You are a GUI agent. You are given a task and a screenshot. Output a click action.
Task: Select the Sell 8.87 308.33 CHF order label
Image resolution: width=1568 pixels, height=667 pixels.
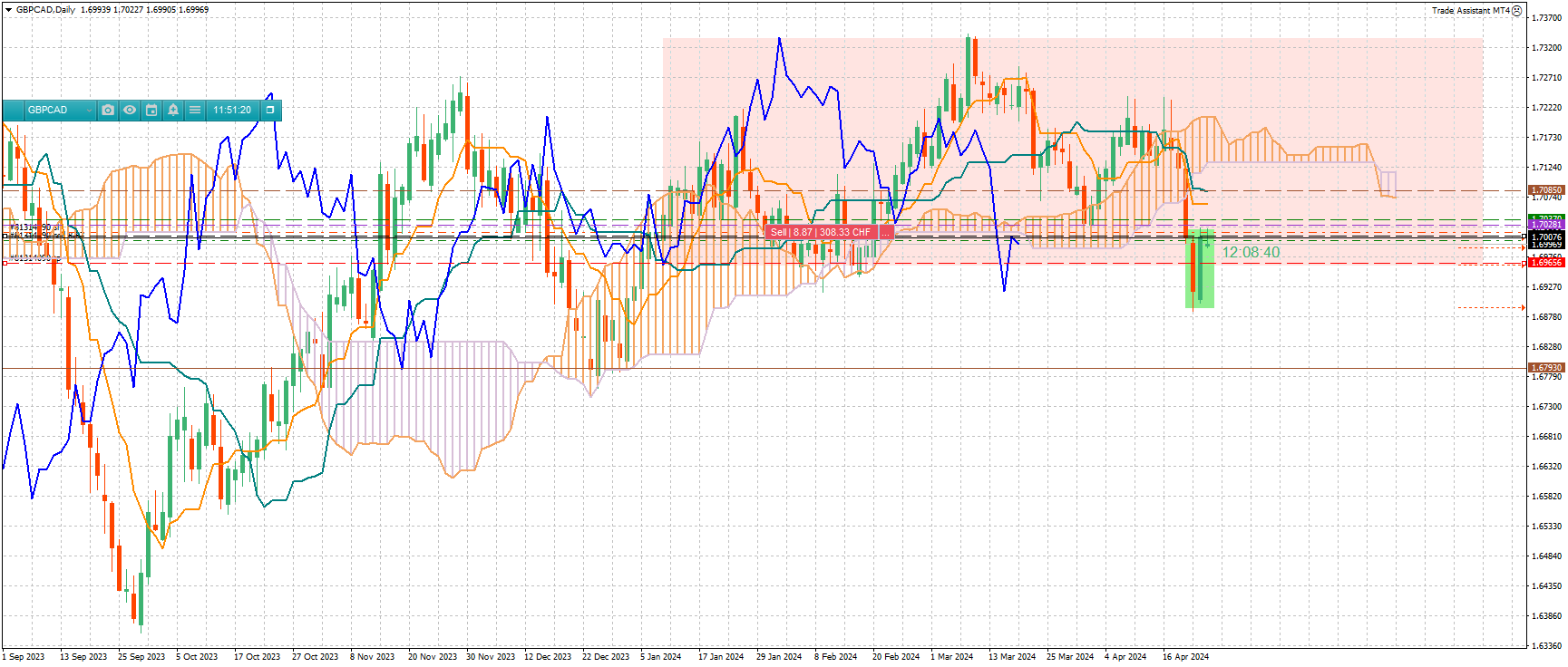pos(821,232)
